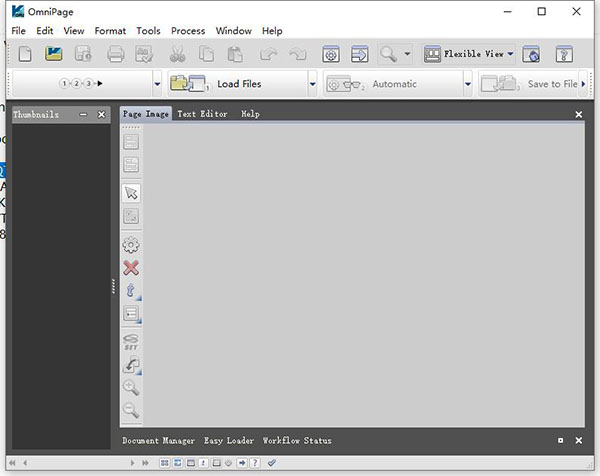
Task: Click the Copy icon in the toolbar
Action: pyautogui.click(x=206, y=54)
